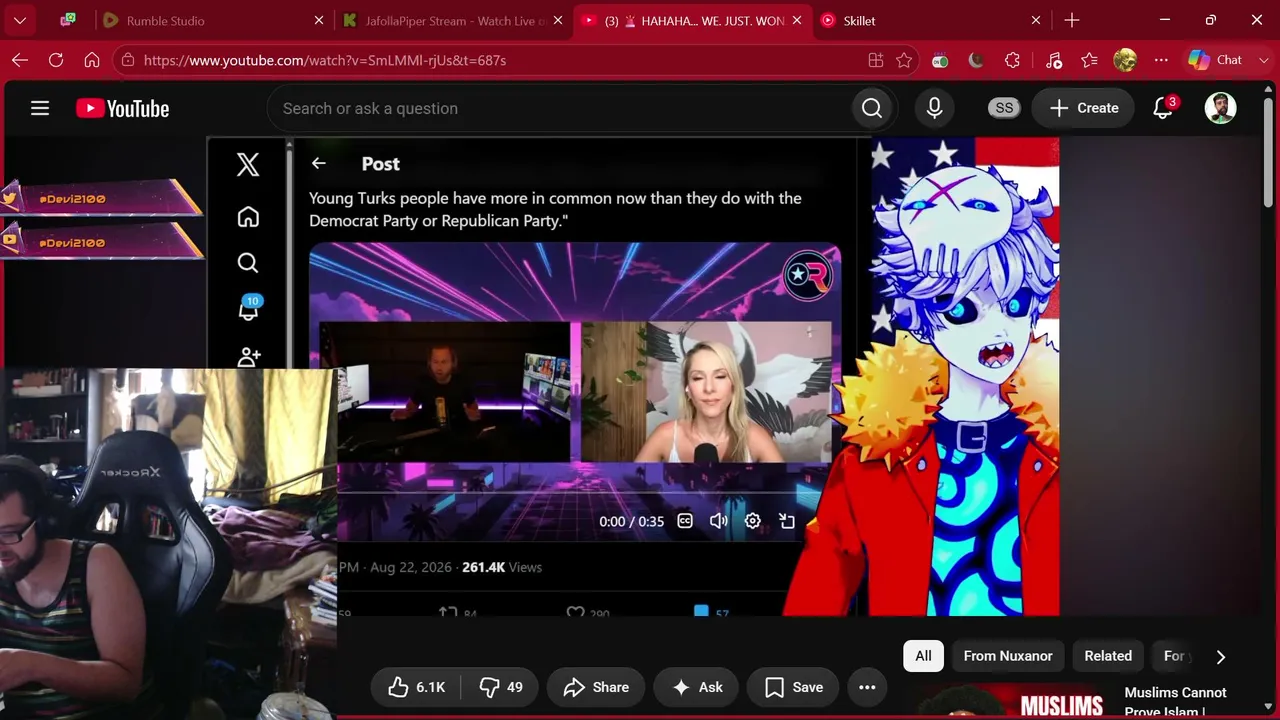Open the split screen icon in address bar
The image size is (1280, 720).
pyautogui.click(x=876, y=60)
